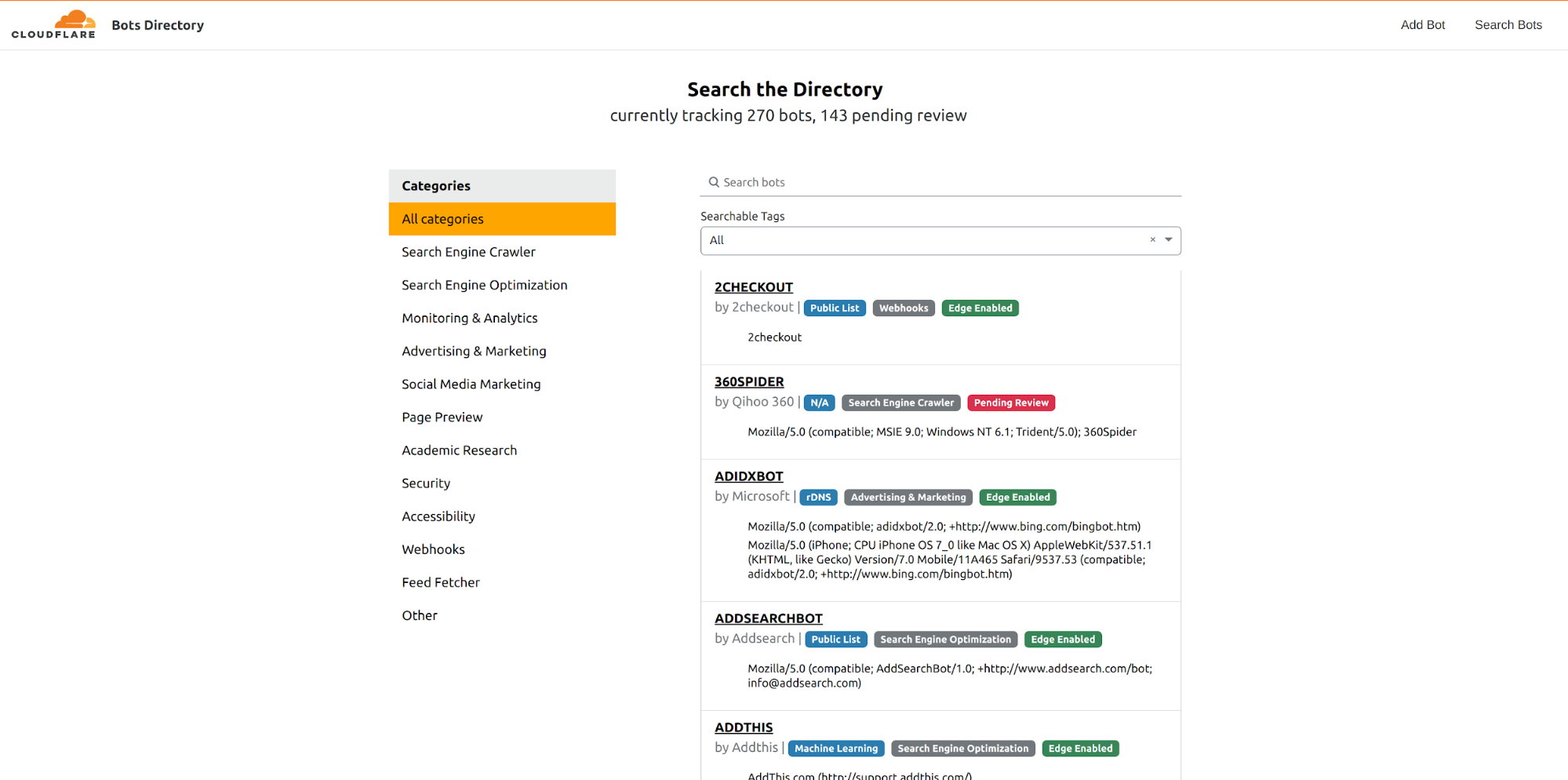The image size is (1568, 780).
Task: Click the 'Searchable Tags' label
Action: click(x=742, y=217)
